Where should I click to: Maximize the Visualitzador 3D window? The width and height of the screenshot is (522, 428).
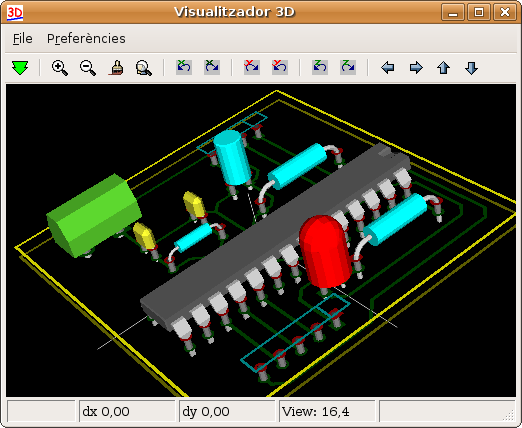pos(479,12)
